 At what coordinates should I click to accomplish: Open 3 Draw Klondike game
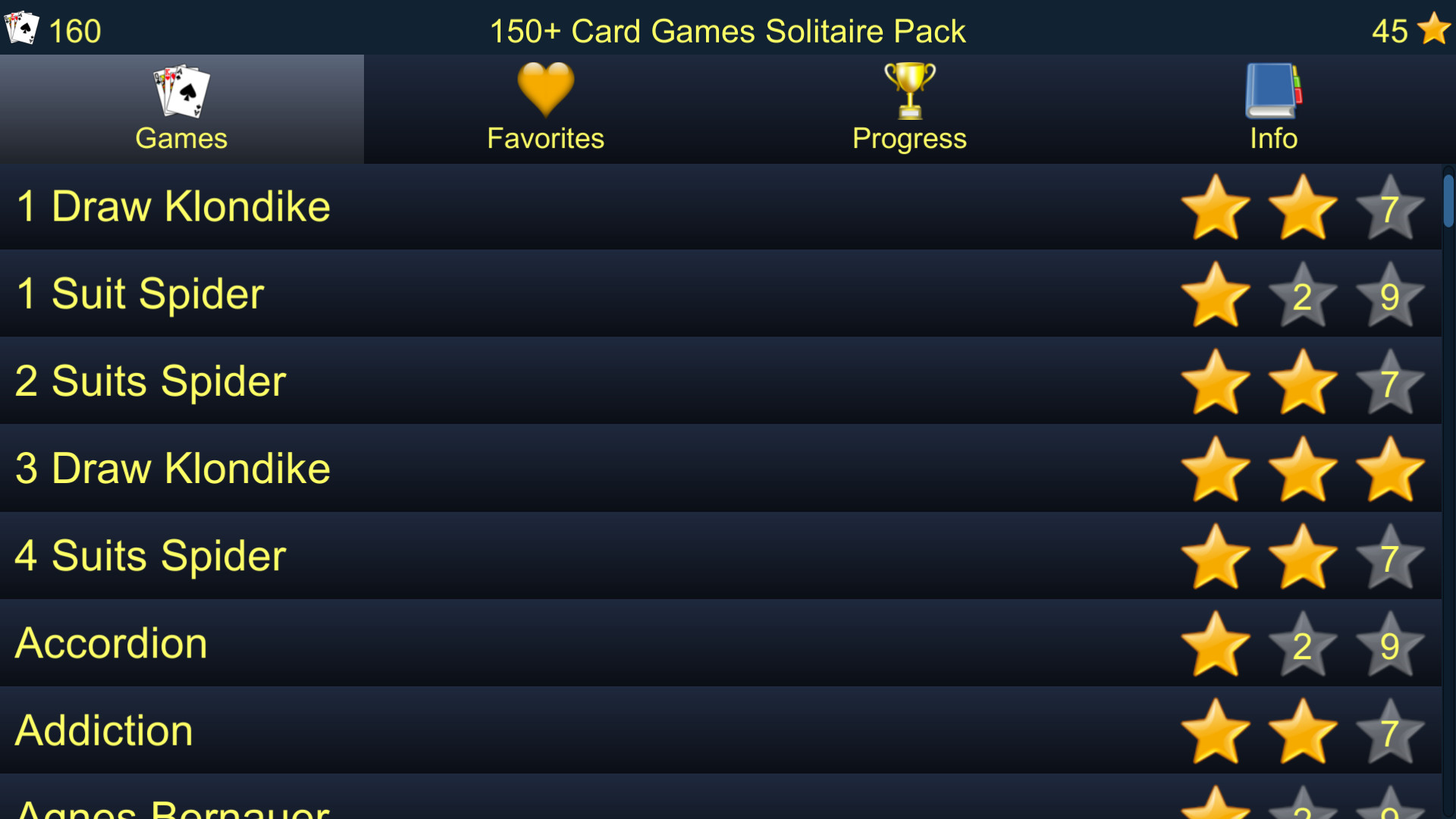pyautogui.click(x=173, y=468)
